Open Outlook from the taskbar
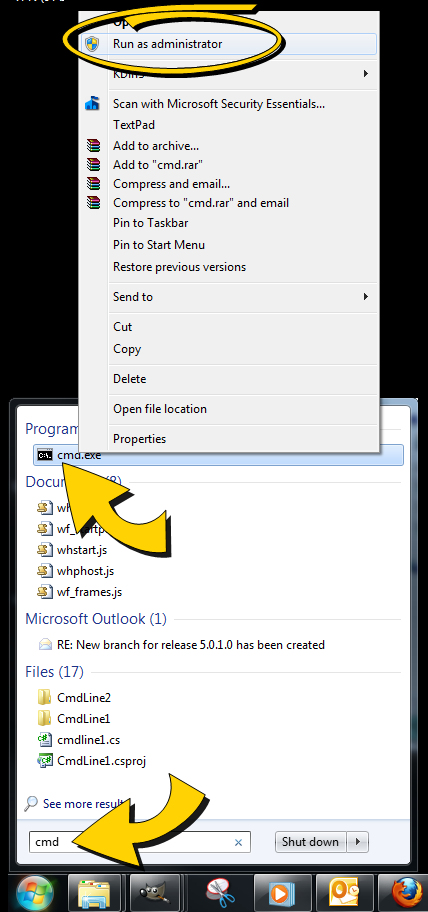This screenshot has height=912, width=428. click(343, 893)
